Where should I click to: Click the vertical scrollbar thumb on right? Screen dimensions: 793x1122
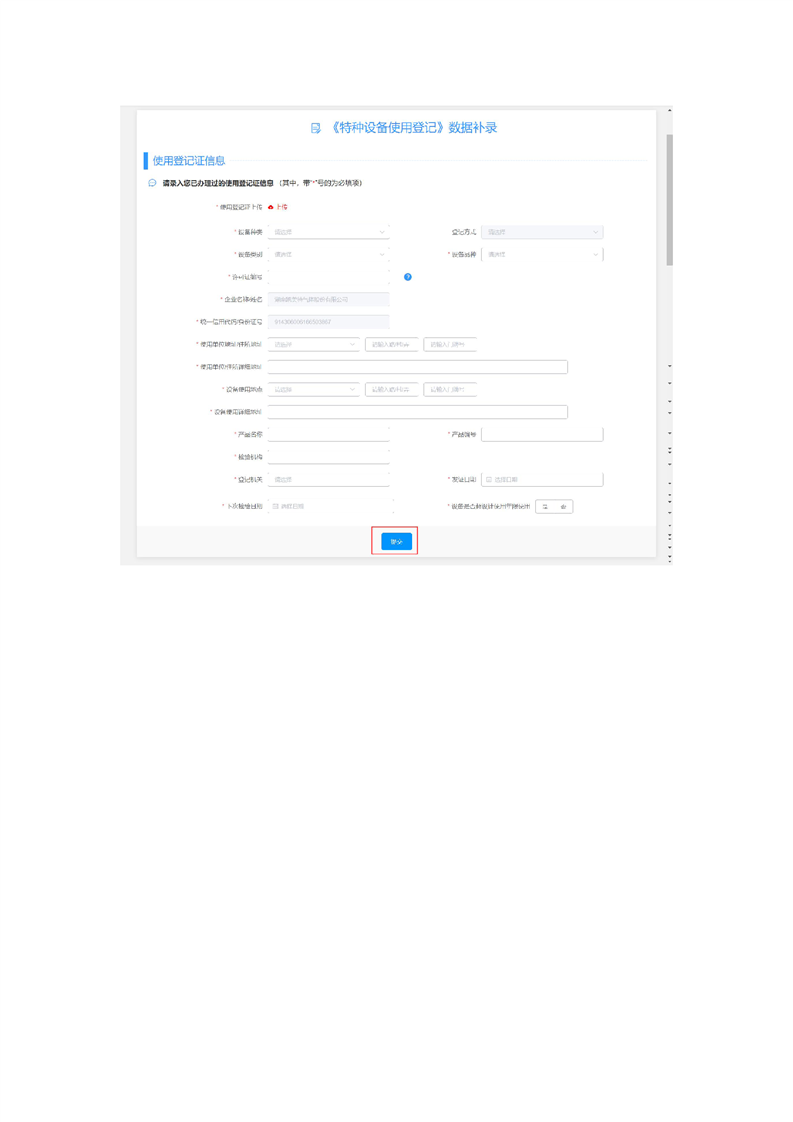pyautogui.click(x=669, y=200)
